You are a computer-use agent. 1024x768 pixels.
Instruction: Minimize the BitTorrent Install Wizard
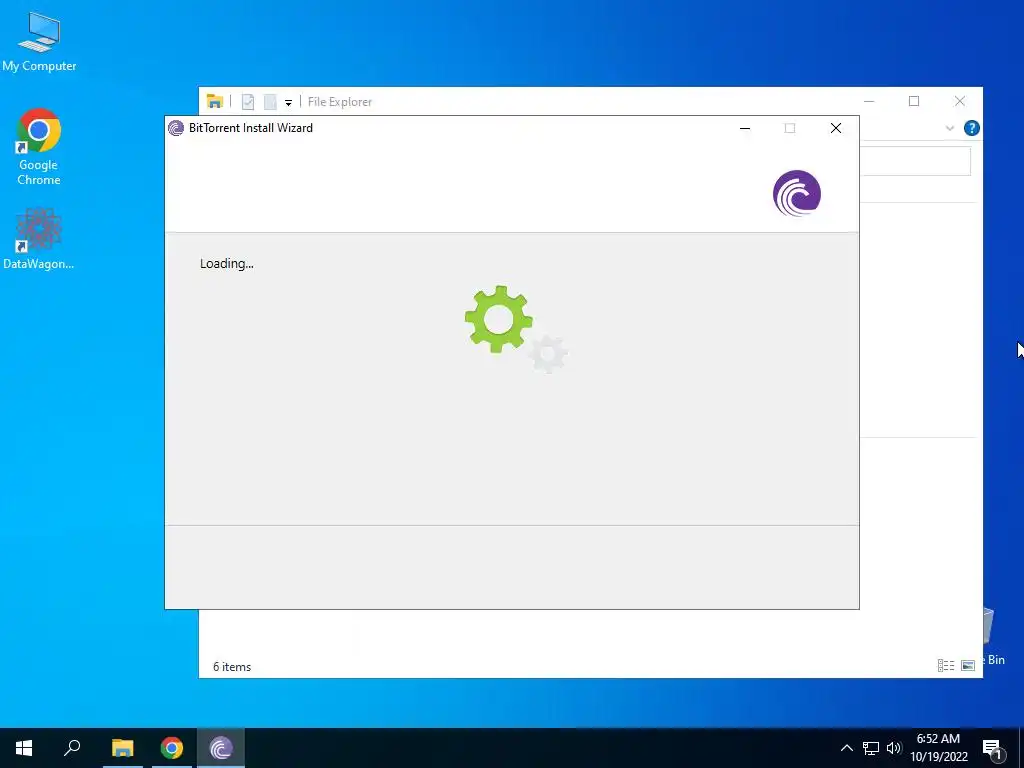point(745,128)
